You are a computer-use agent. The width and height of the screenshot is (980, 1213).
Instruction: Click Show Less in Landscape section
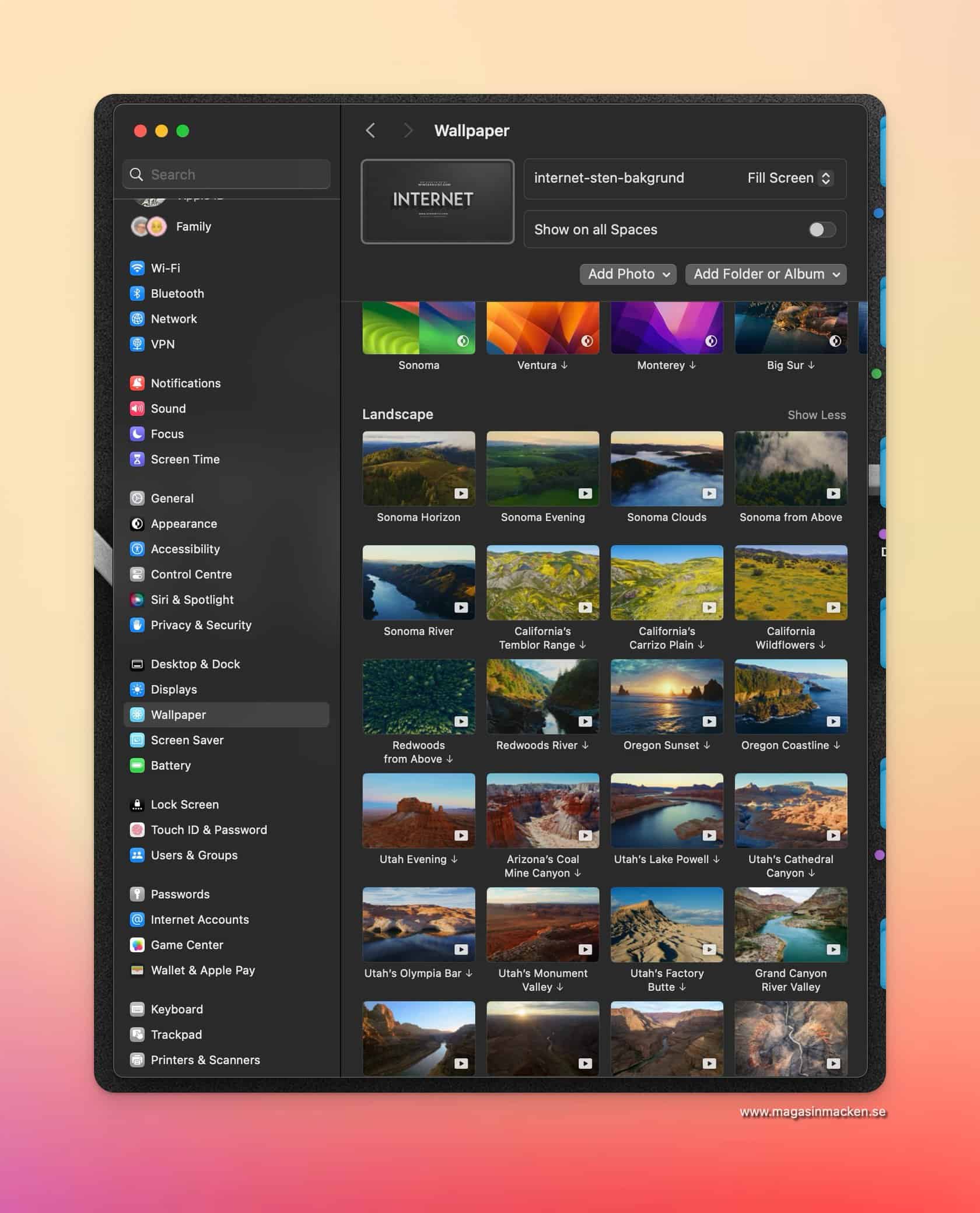coord(816,415)
